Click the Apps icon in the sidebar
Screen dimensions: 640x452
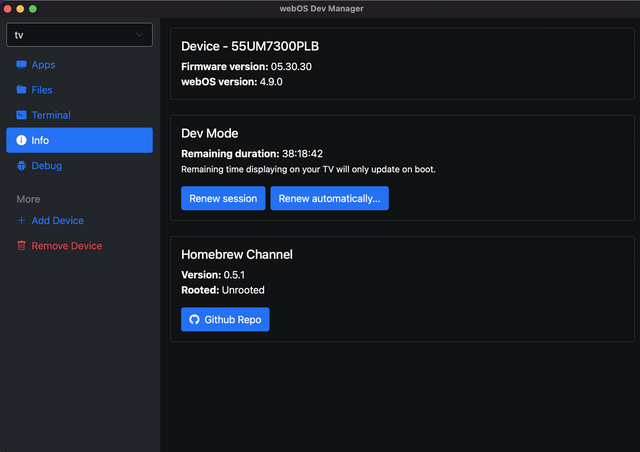coord(21,65)
